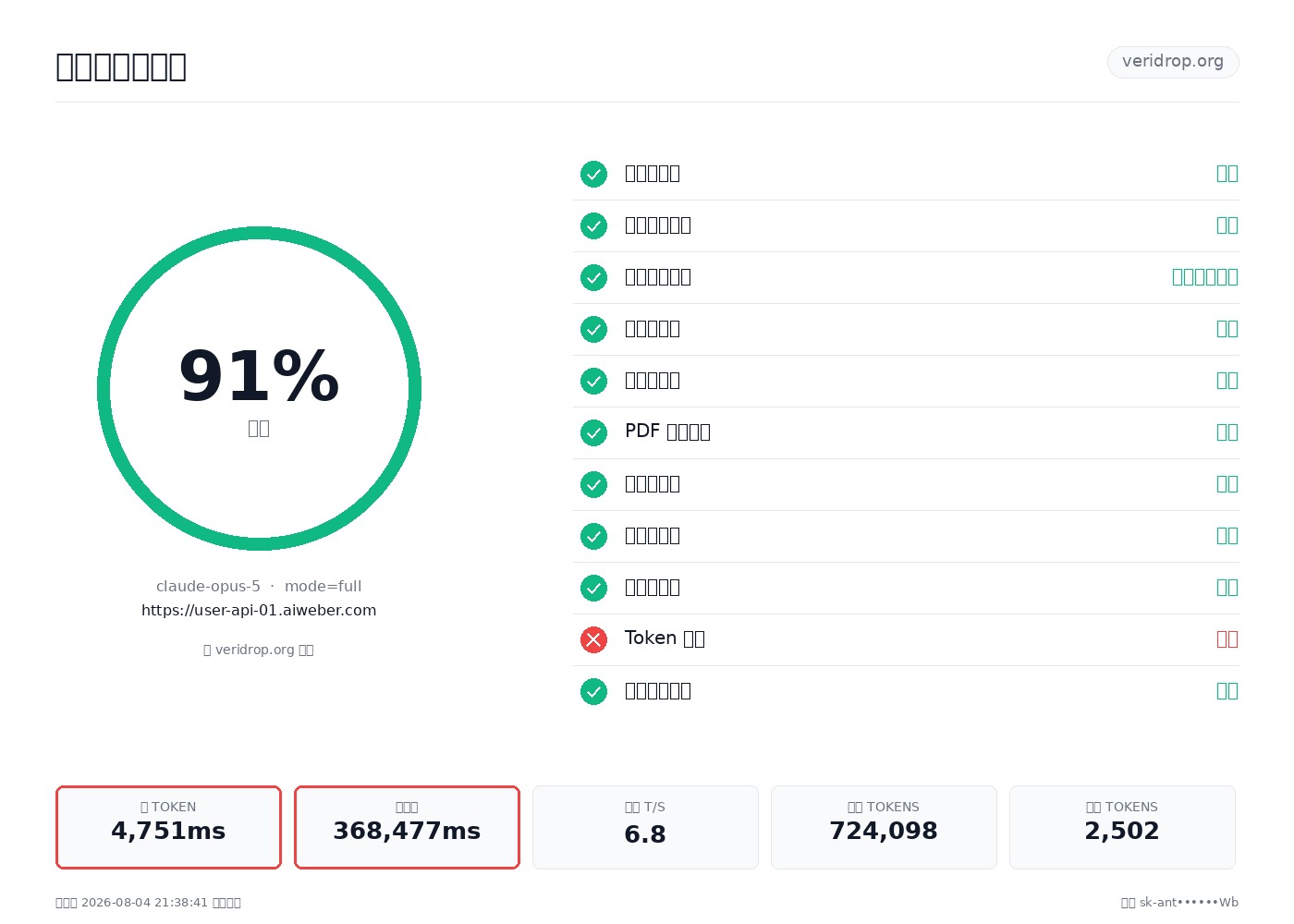Screen dimensions: 1294x924
Task: Click the green check directly above the Token row
Action: pyautogui.click(x=593, y=588)
